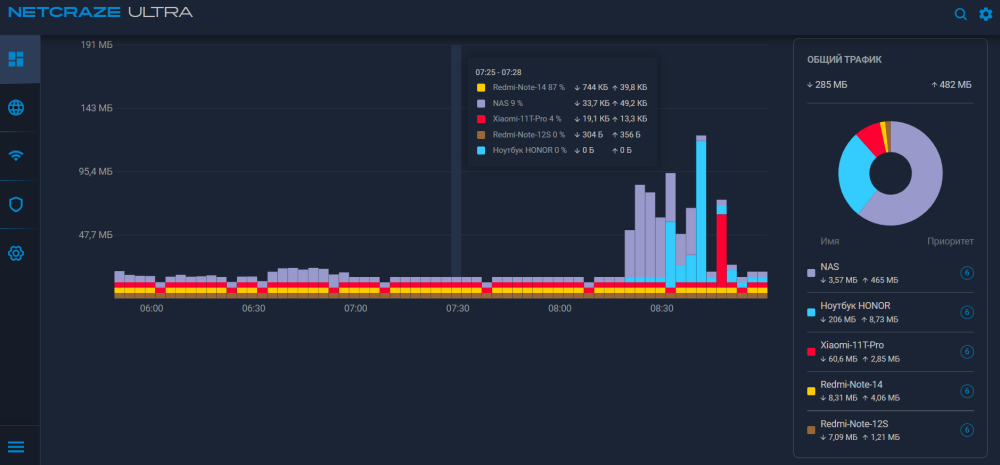This screenshot has height=465, width=1000.
Task: Click the 07:30 time axis label
Action: point(458,308)
